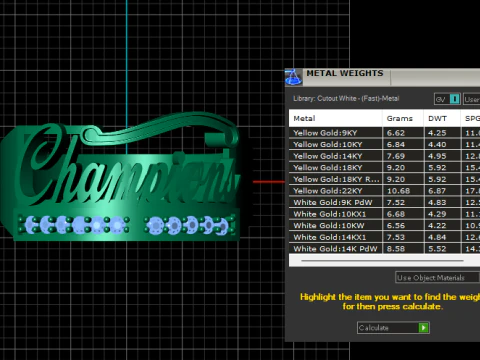The height and width of the screenshot is (360, 480).
Task: Click the 4.22 DWT value
Action: click(x=437, y=226)
